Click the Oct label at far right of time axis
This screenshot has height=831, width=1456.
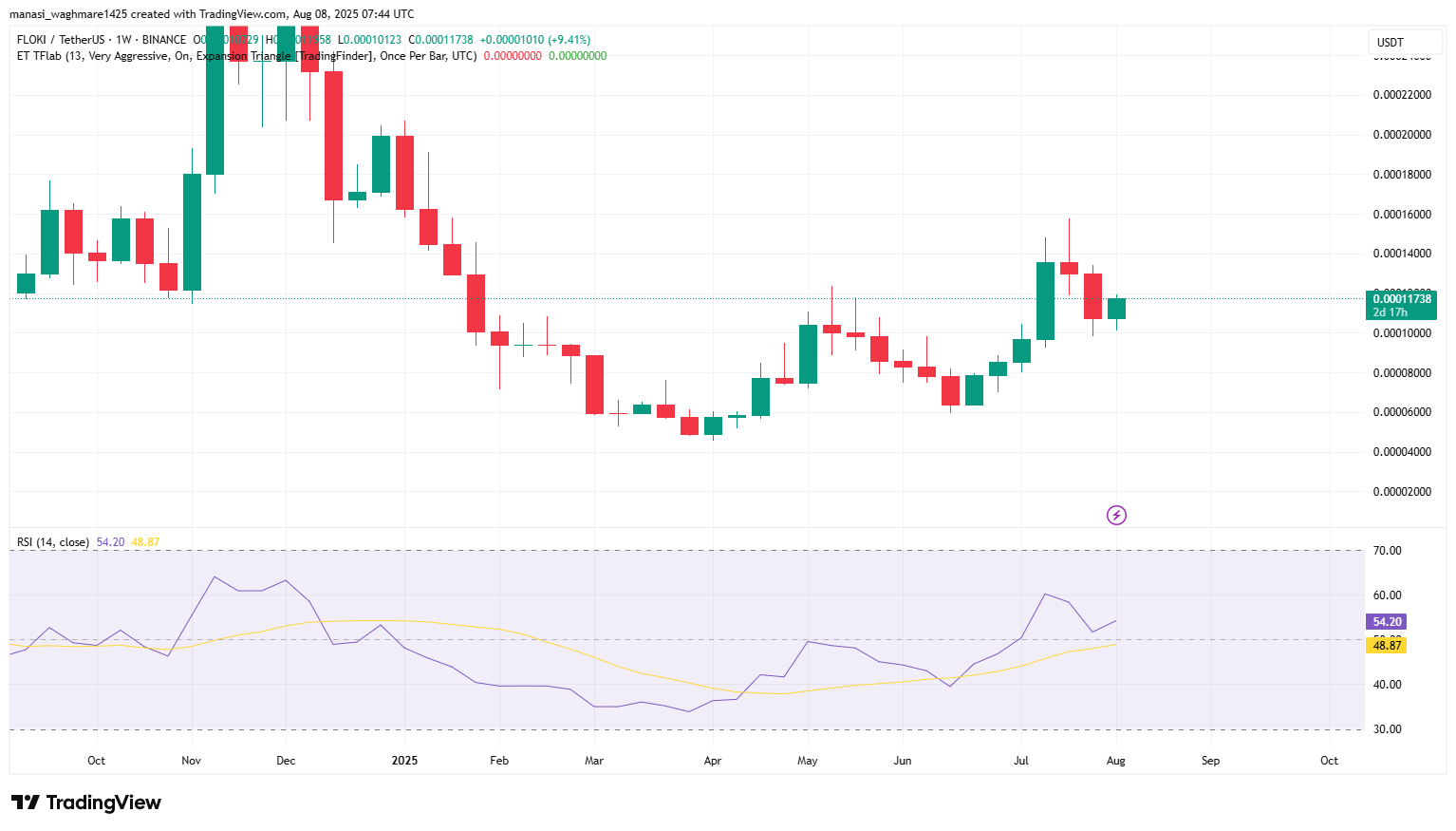pyautogui.click(x=1329, y=761)
